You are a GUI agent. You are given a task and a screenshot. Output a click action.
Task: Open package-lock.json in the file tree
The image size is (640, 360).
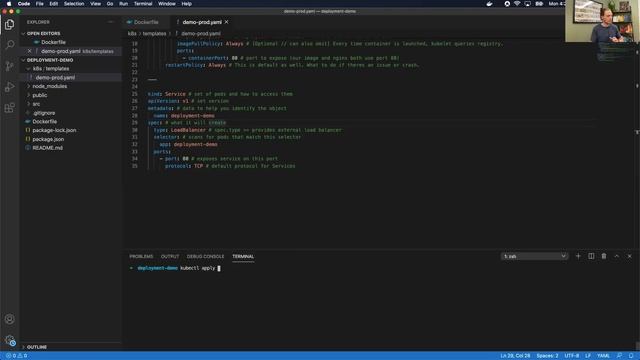click(x=54, y=130)
